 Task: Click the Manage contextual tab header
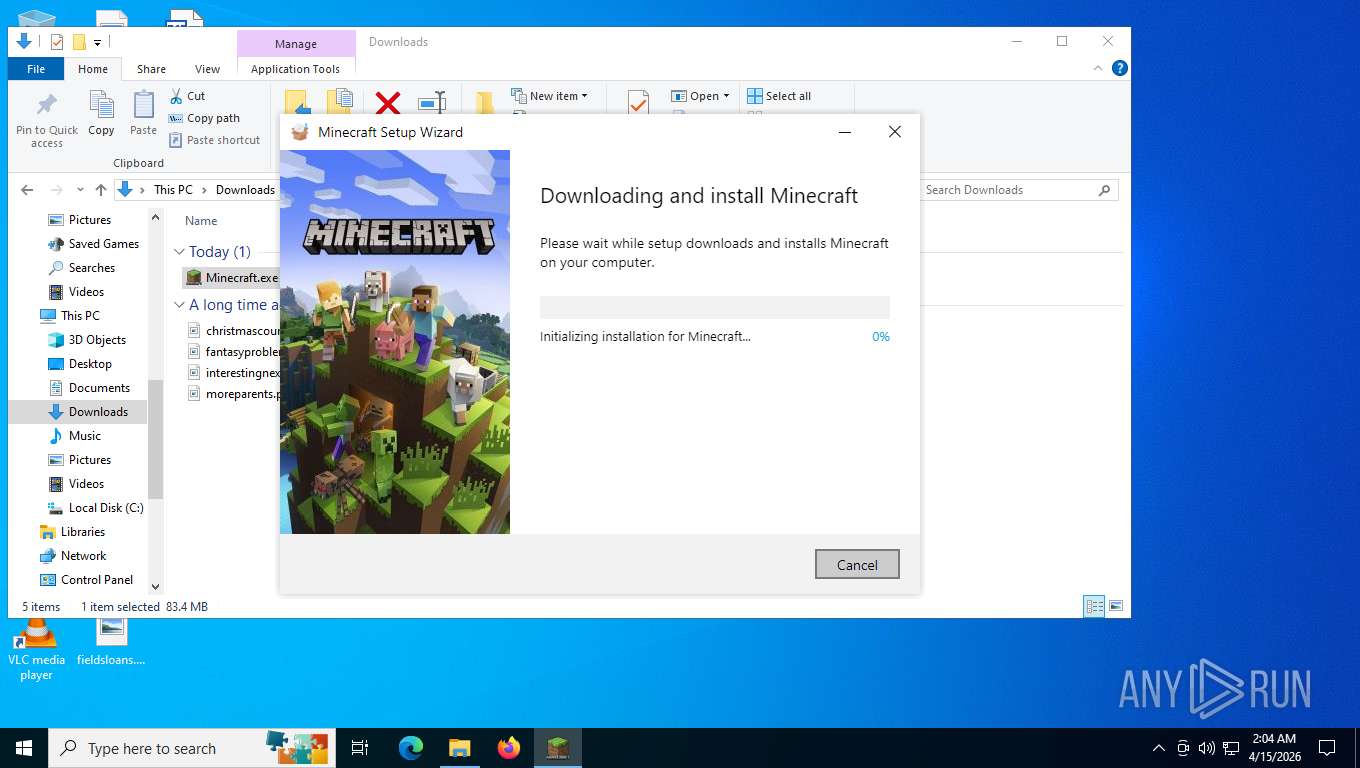296,44
